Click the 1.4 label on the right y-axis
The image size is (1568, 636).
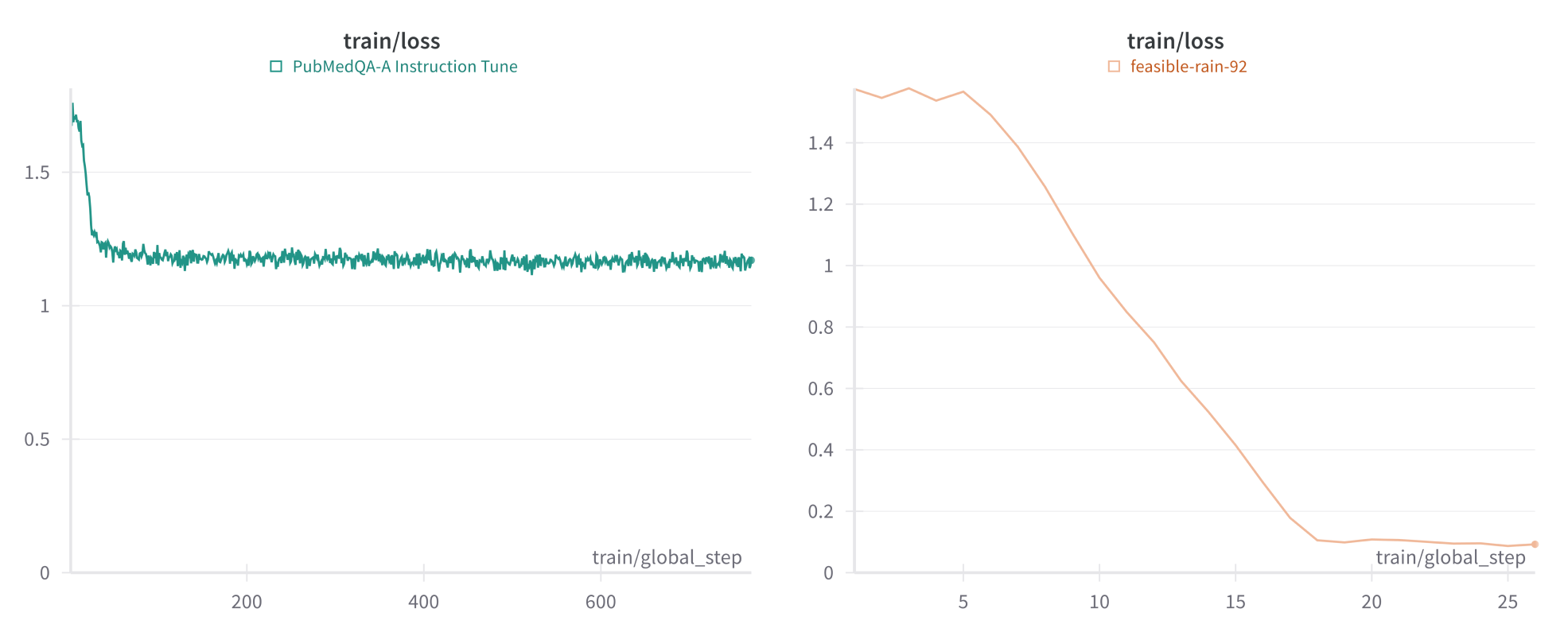(821, 143)
